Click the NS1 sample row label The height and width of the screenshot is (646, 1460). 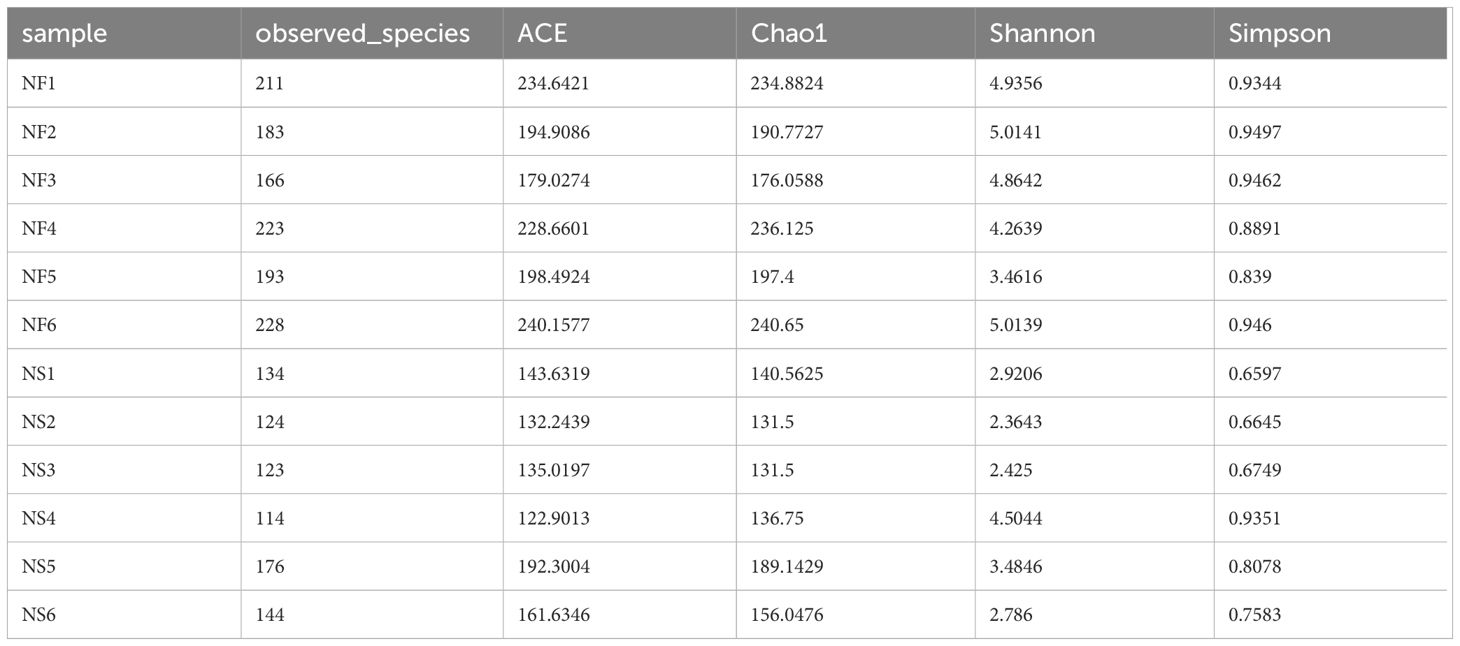[37, 374]
